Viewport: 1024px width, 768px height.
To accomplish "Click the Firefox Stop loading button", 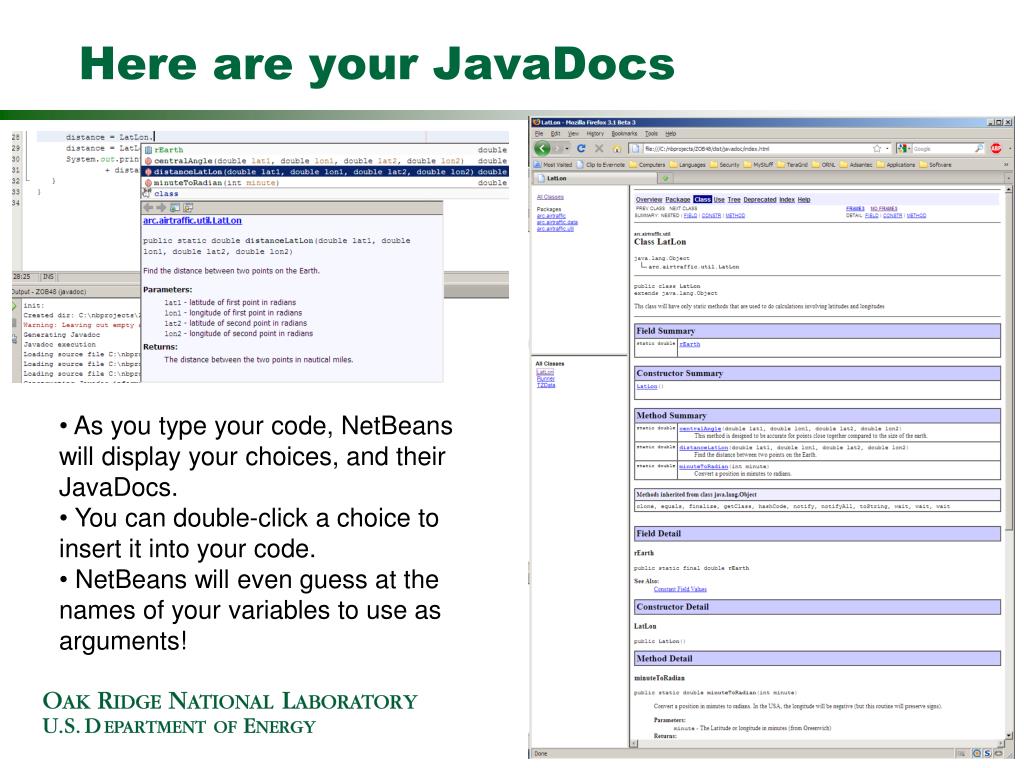I will (x=599, y=148).
